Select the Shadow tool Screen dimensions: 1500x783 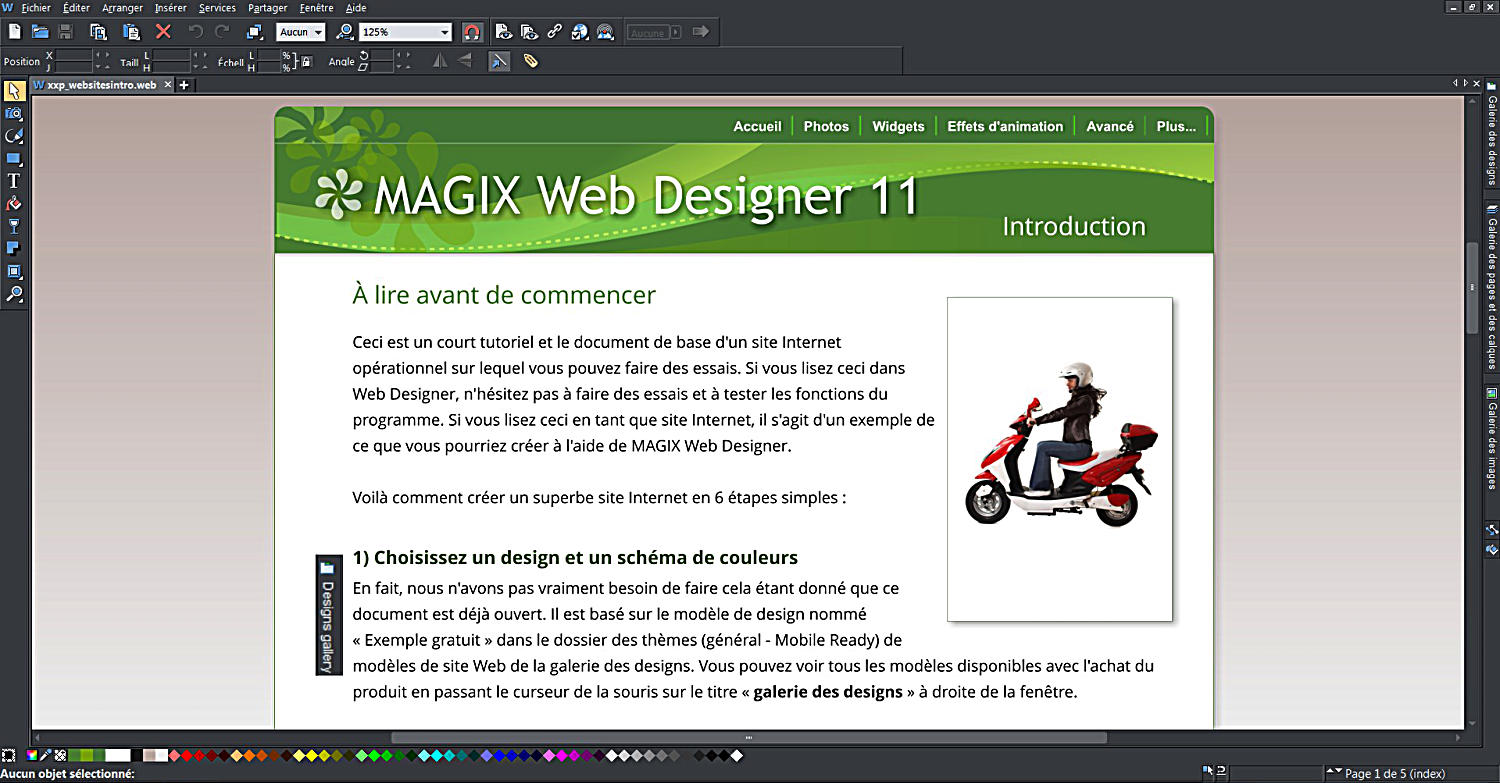coord(14,248)
